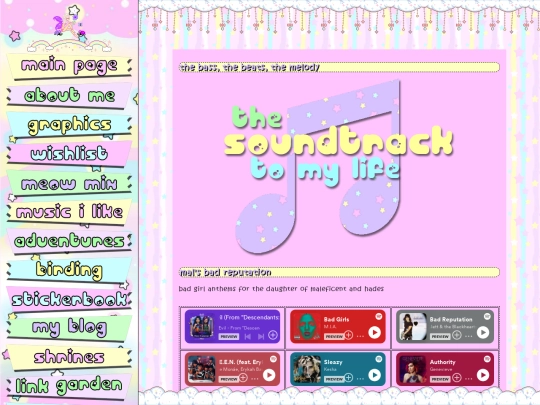Open Sleazy album cover

click(307, 369)
